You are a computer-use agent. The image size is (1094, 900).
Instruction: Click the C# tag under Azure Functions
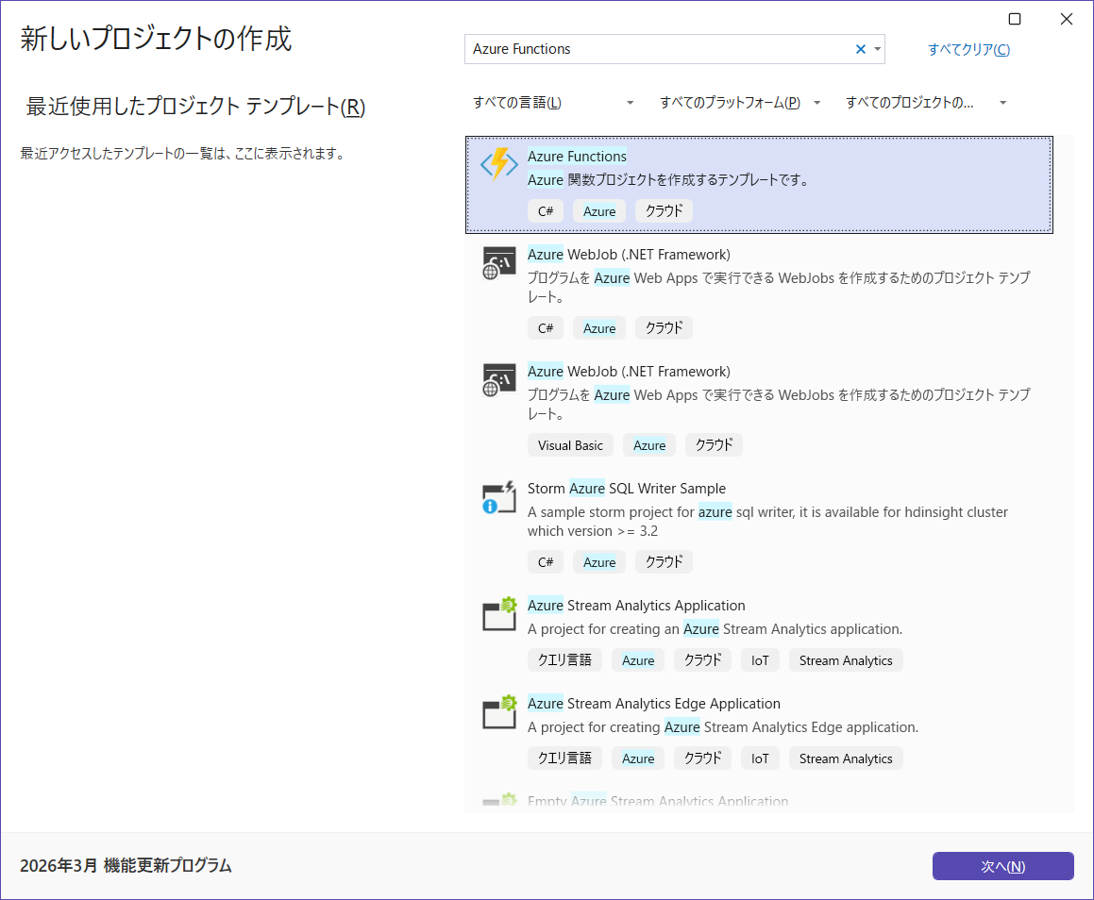click(x=546, y=211)
